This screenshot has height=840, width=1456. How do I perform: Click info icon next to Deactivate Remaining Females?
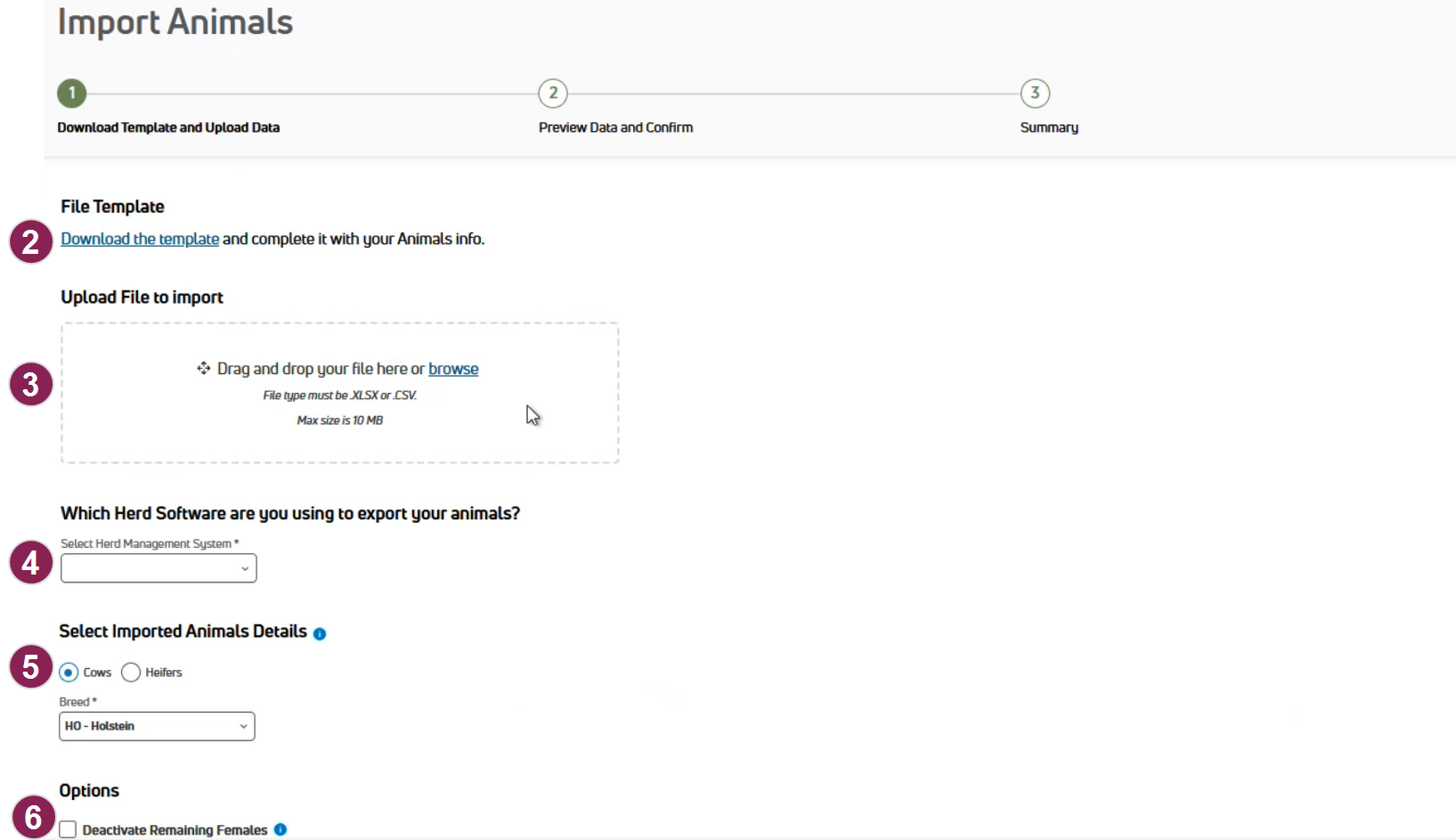point(281,829)
